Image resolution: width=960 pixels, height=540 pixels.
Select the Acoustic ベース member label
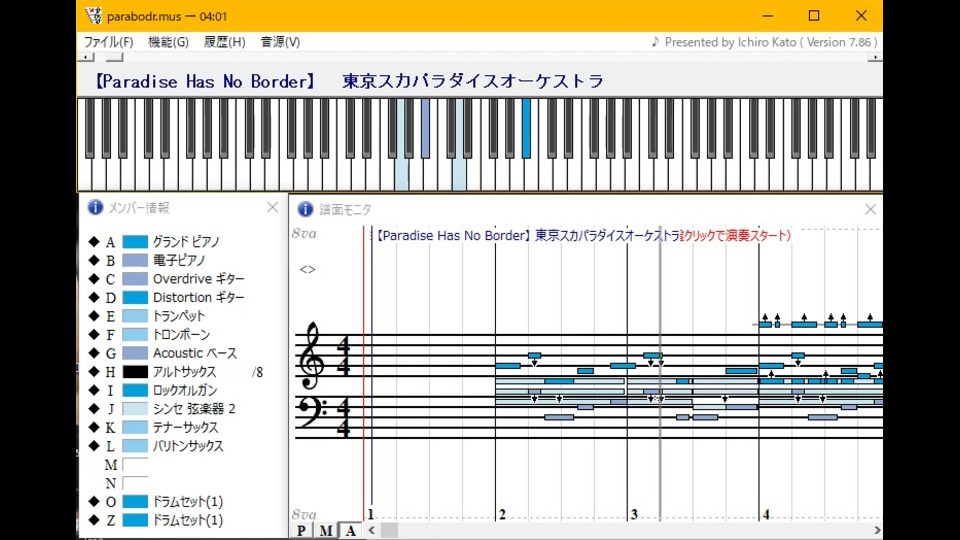pyautogui.click(x=195, y=353)
